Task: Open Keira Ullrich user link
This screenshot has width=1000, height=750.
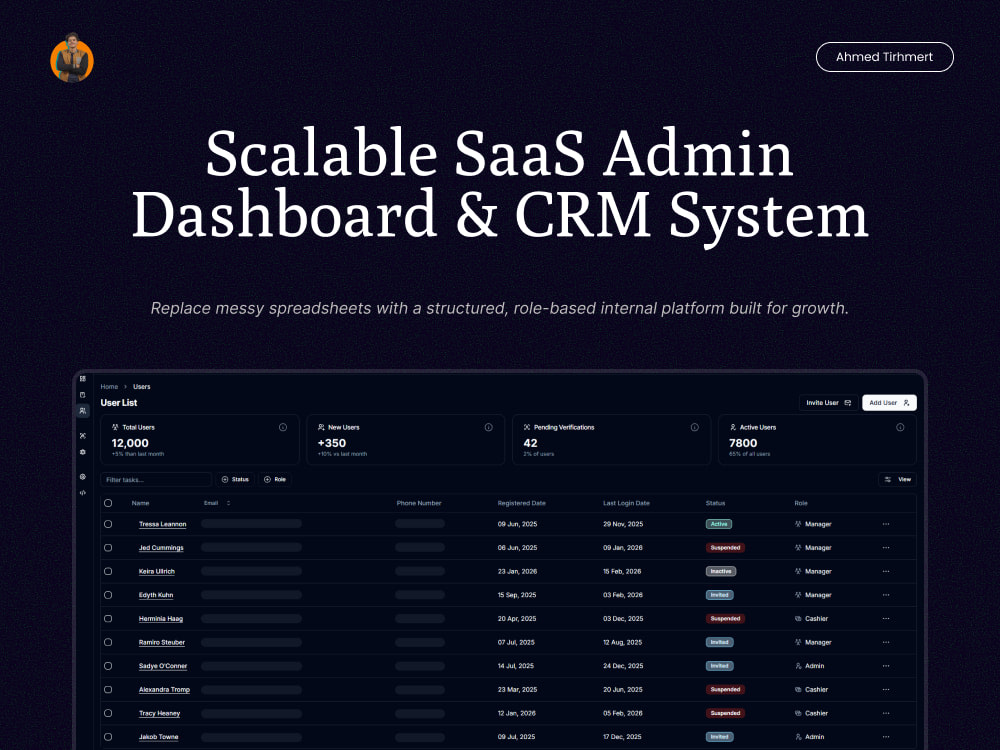Action: point(157,571)
